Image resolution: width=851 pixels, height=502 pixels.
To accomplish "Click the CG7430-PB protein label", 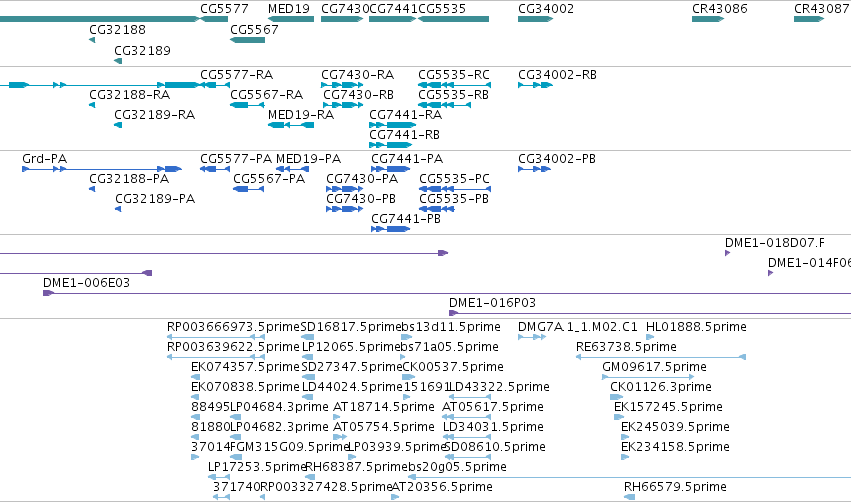I will click(361, 199).
